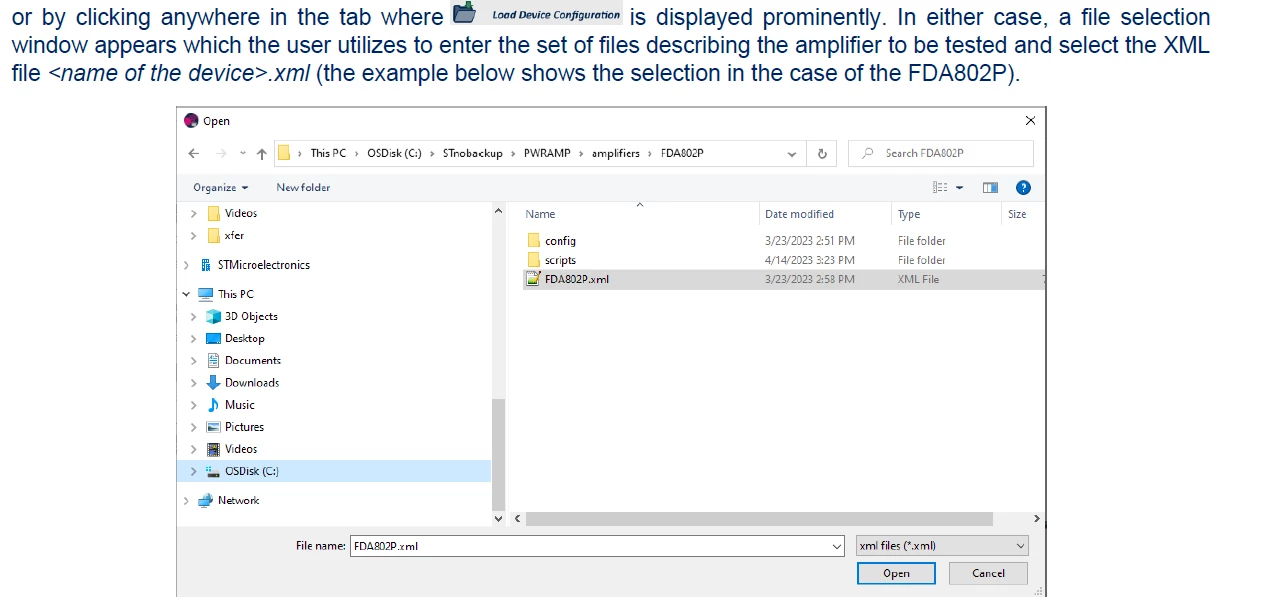Sort by the Size column header

[1017, 214]
